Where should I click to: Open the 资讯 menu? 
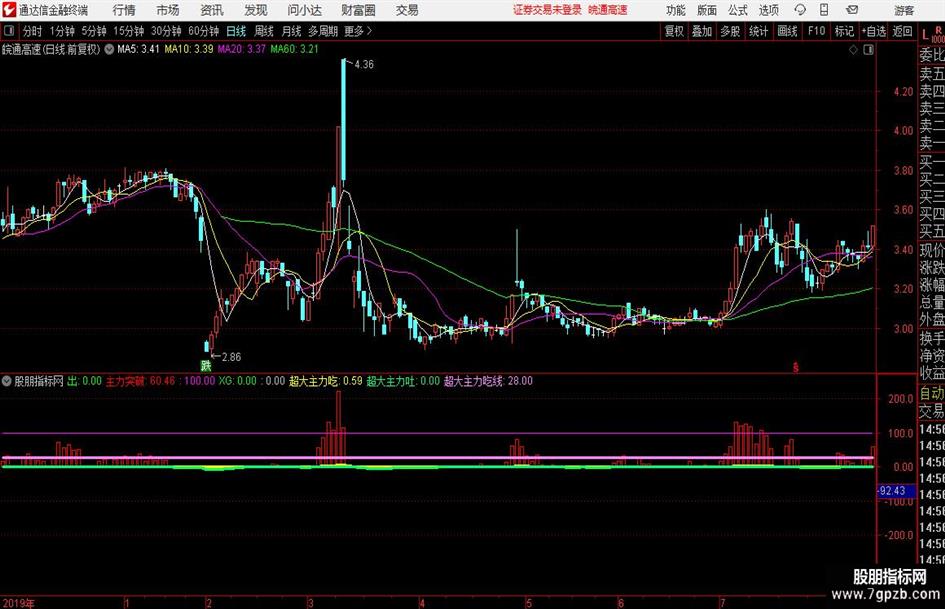212,10
